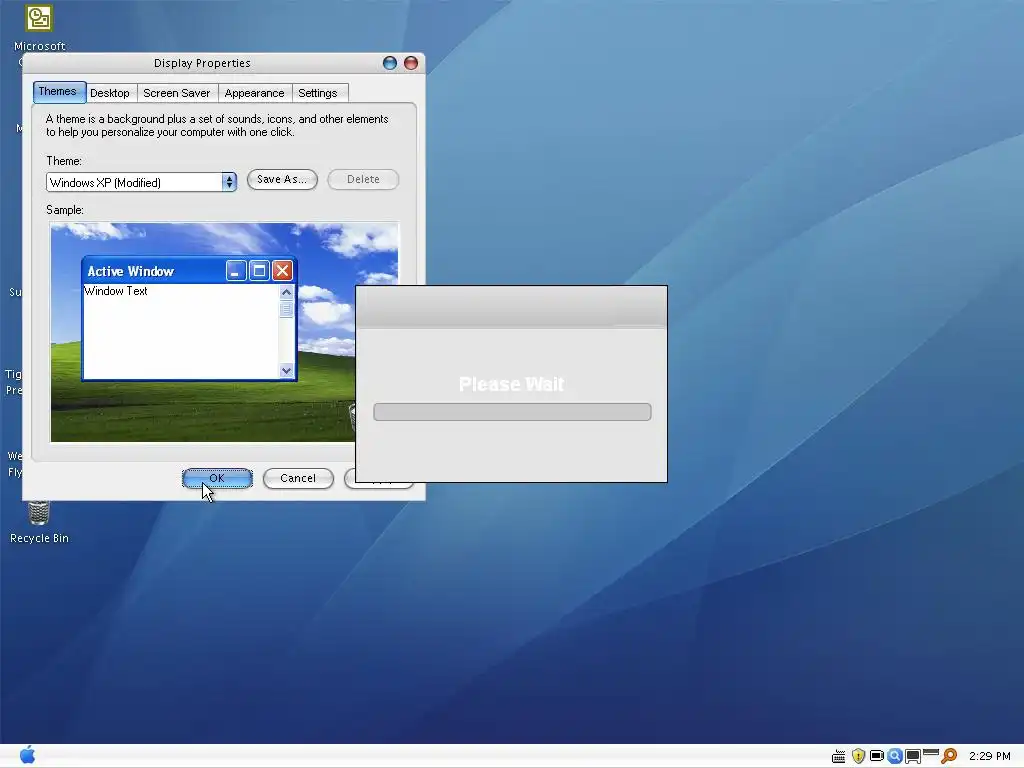Go to the Appearance tab
Viewport: 1024px width, 768px height.
pyautogui.click(x=255, y=93)
